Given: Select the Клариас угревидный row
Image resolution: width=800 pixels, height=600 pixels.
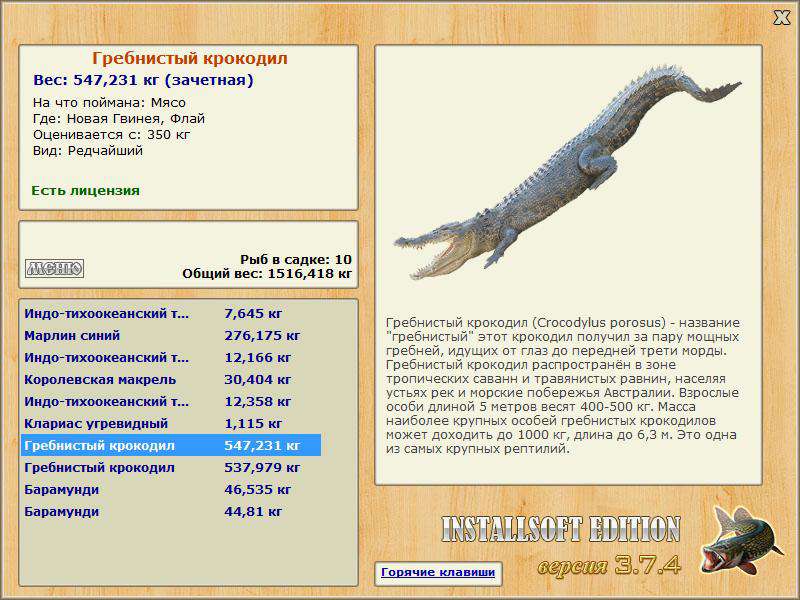Looking at the screenshot, I should pyautogui.click(x=171, y=423).
